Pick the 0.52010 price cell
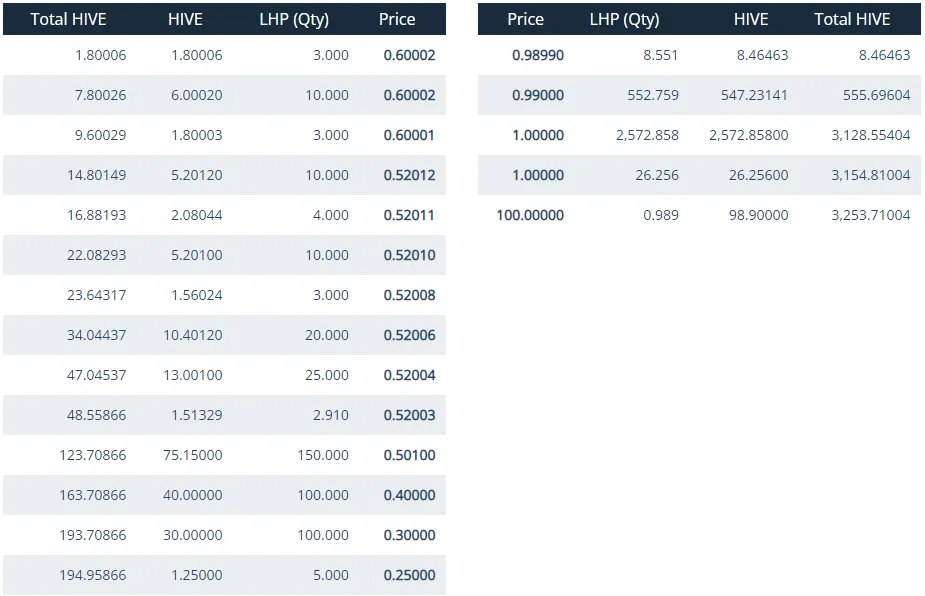Screen dimensions: 925x596 pos(409,256)
